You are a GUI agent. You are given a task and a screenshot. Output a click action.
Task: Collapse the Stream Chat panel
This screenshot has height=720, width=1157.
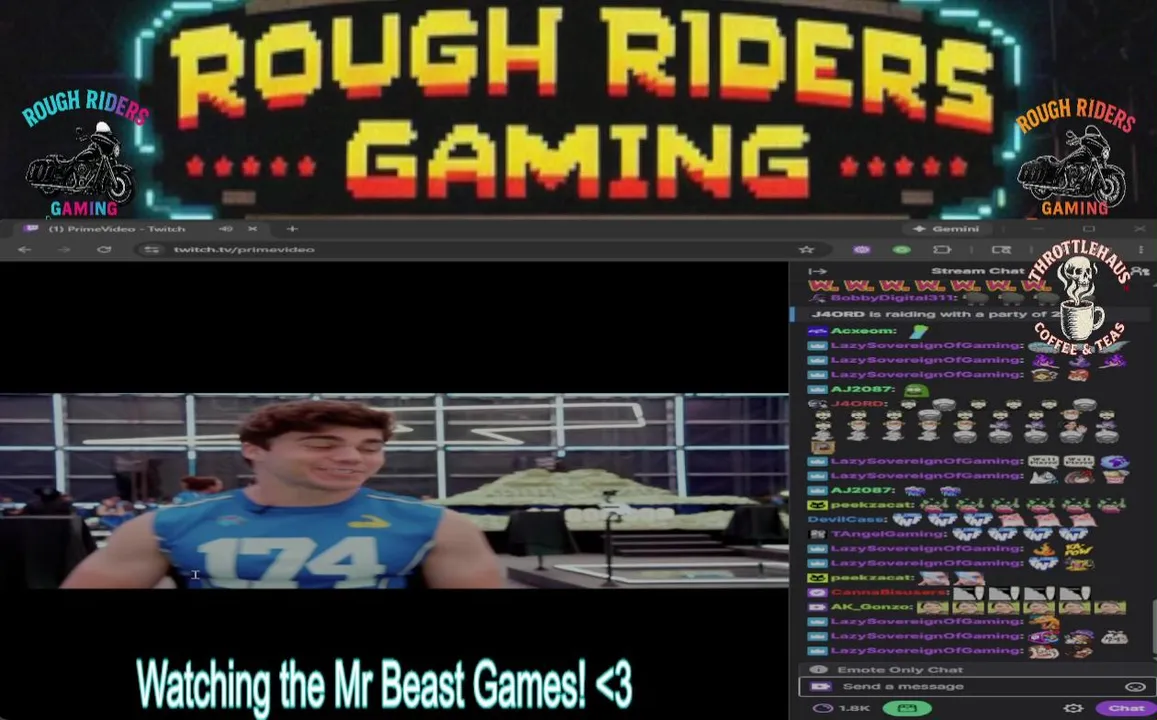point(817,271)
